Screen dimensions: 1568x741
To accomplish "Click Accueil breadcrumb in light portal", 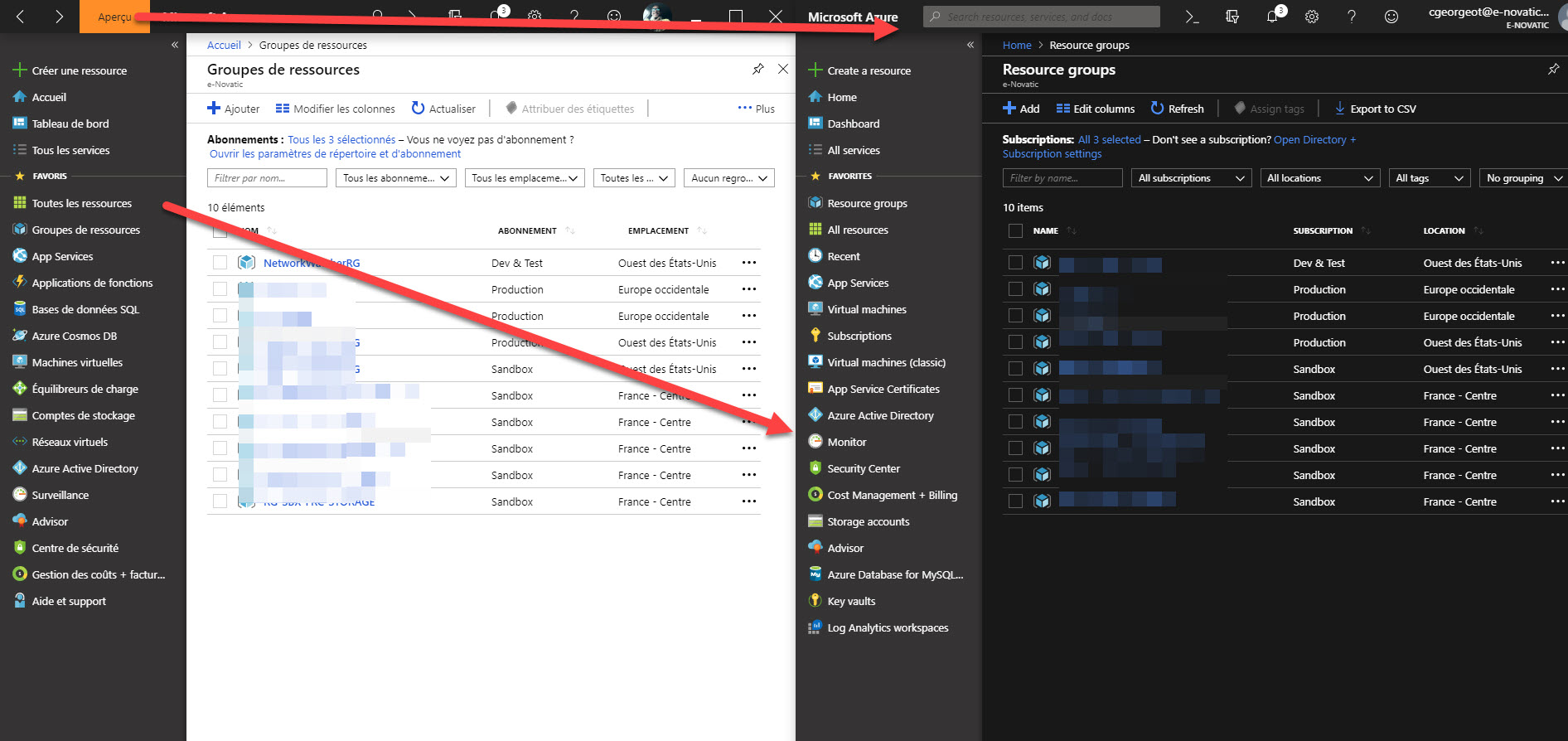I will pyautogui.click(x=224, y=46).
